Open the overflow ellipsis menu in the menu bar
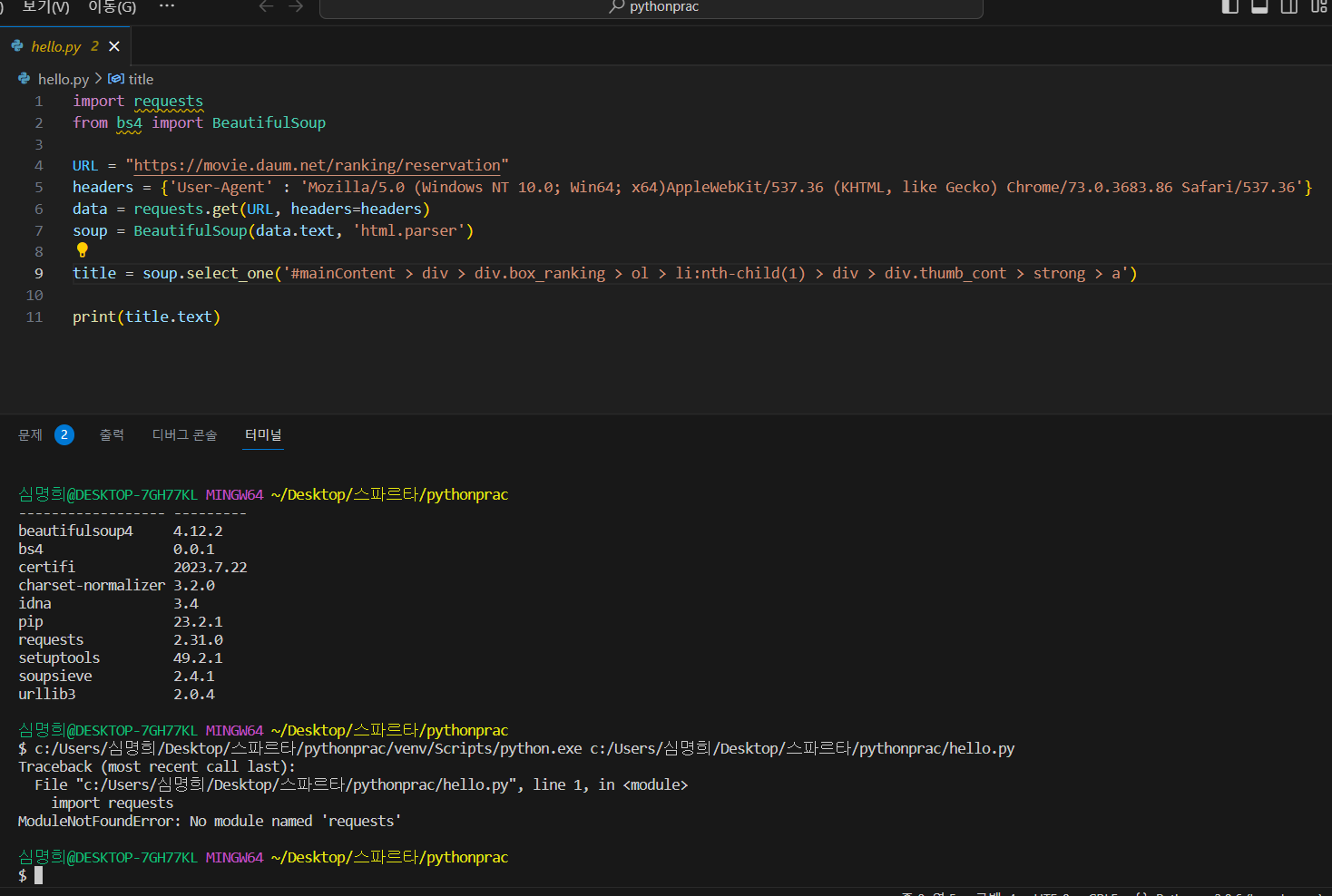 pyautogui.click(x=167, y=6)
